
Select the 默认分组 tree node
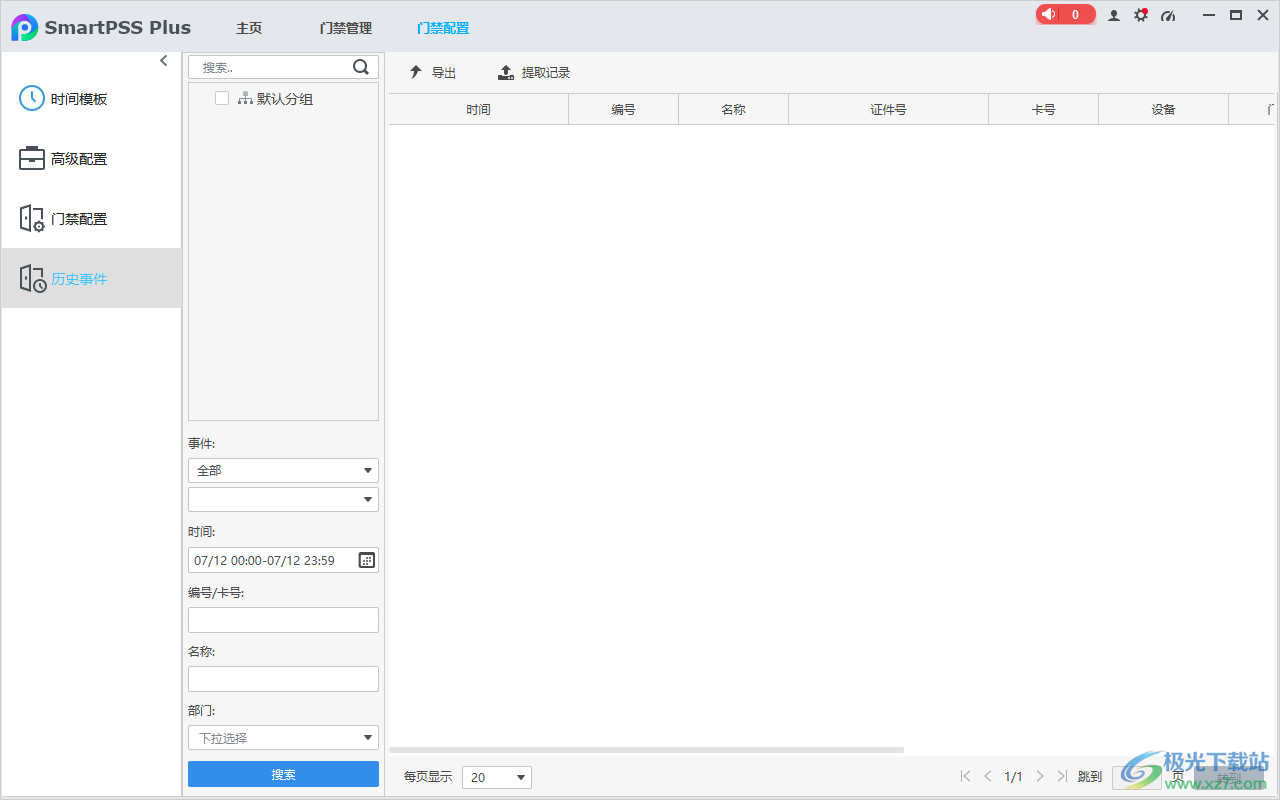(275, 99)
